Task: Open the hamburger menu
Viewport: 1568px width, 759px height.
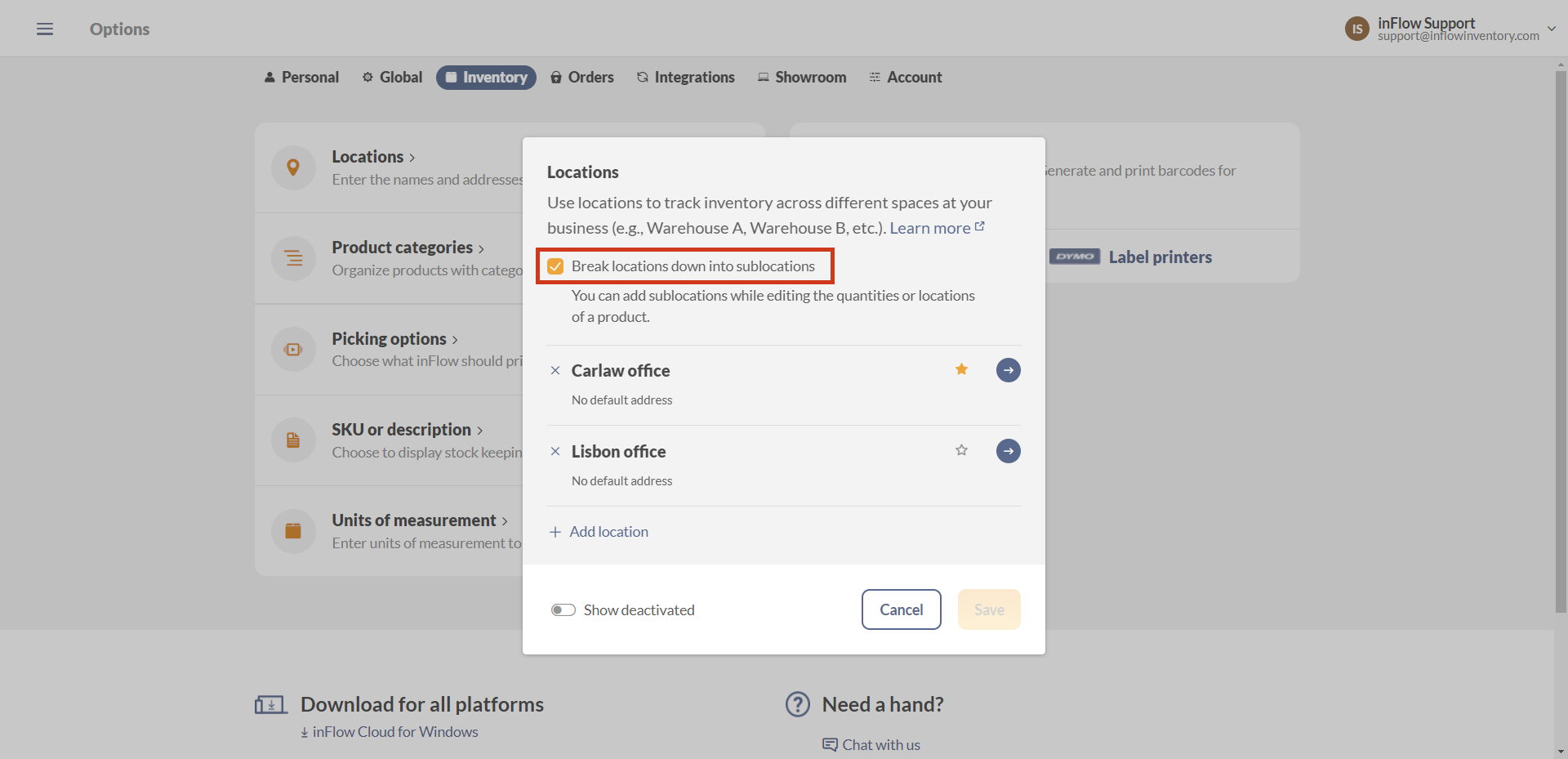Action: pos(45,29)
